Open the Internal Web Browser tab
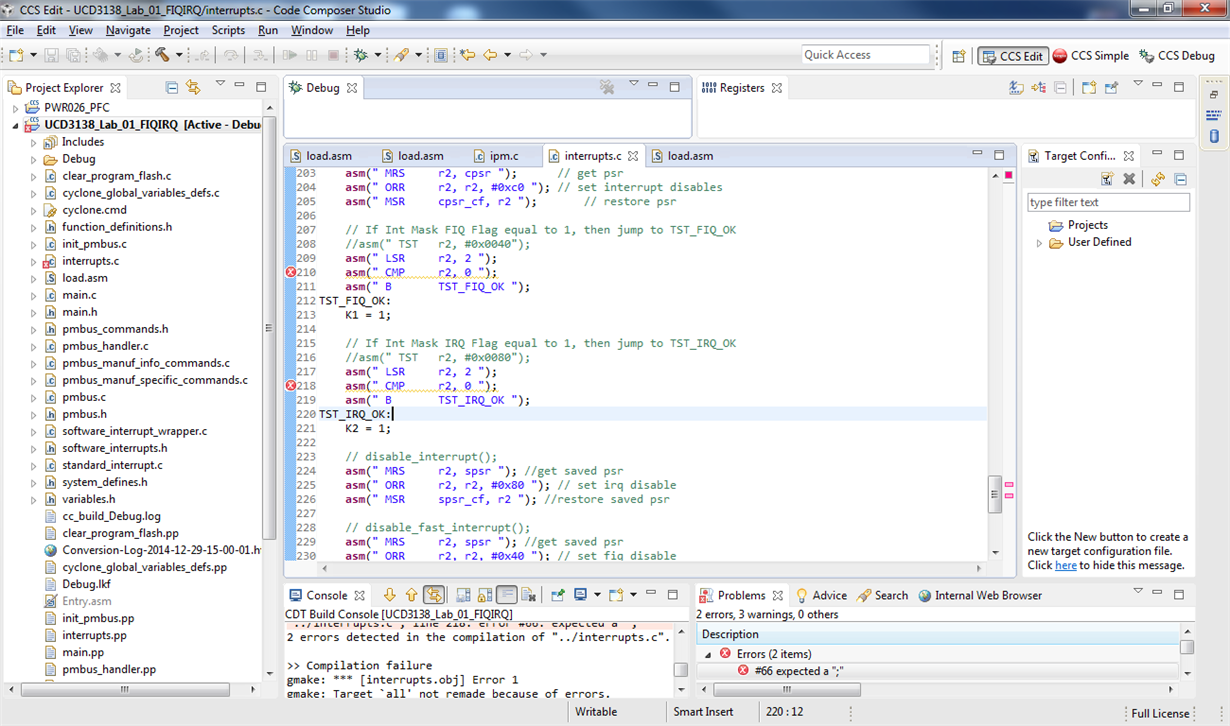 979,595
